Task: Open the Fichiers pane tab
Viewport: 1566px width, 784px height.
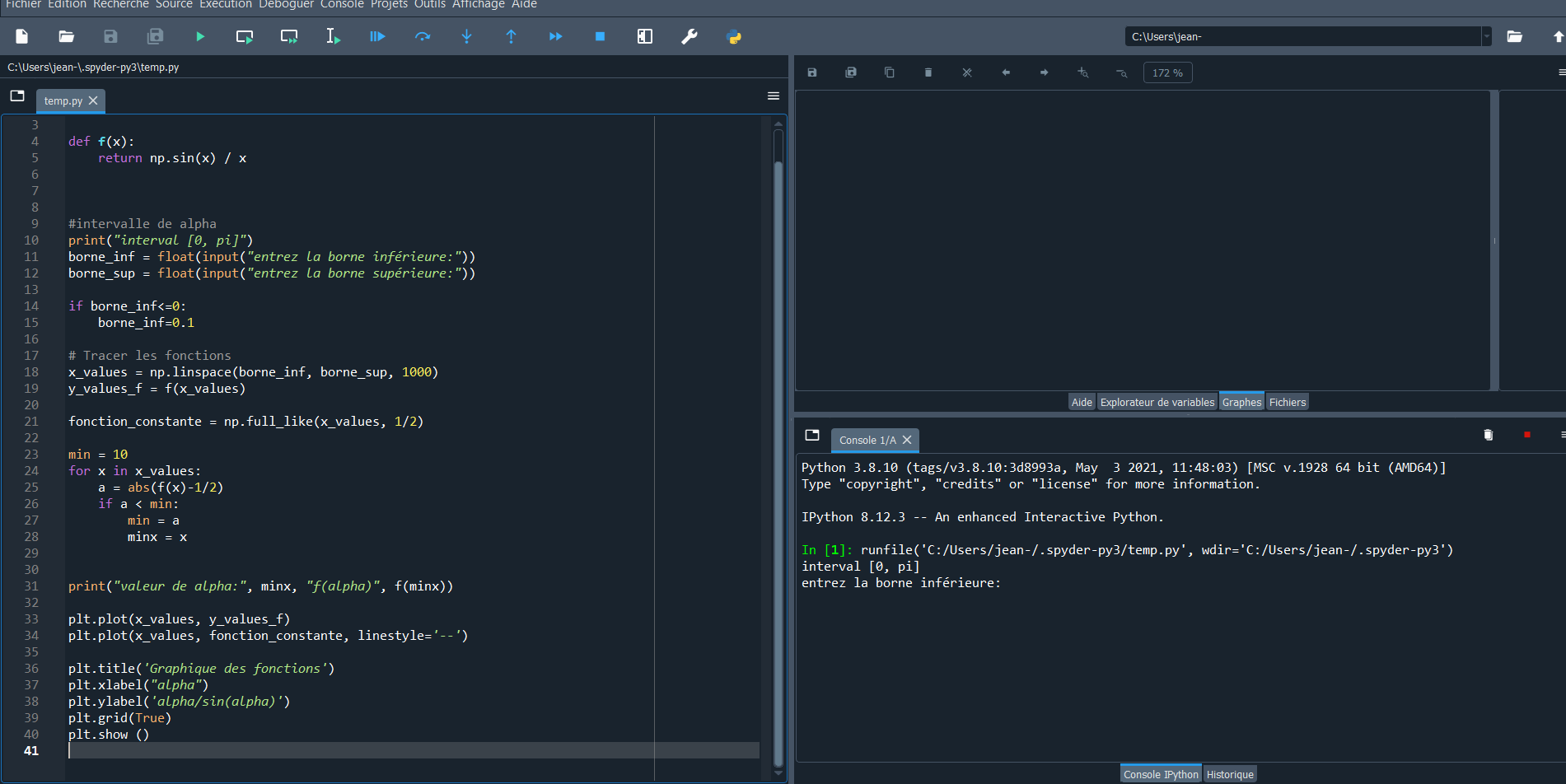Action: tap(1287, 403)
